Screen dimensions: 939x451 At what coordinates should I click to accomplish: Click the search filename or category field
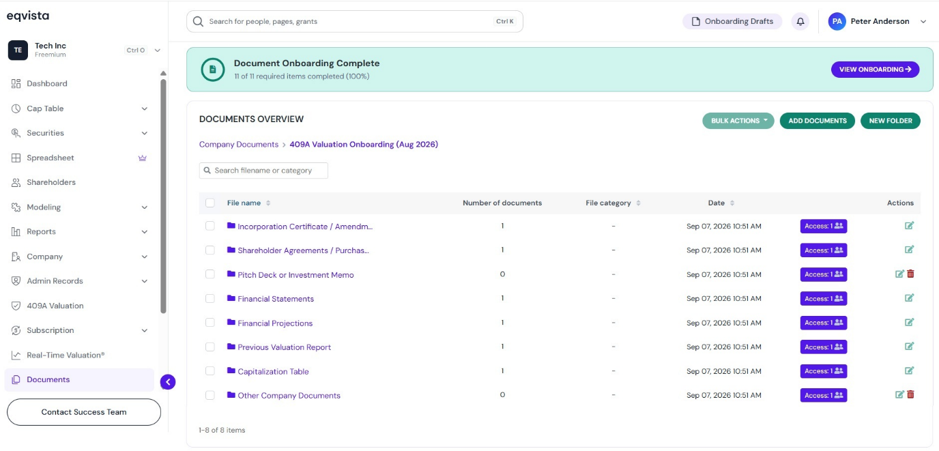click(x=263, y=171)
